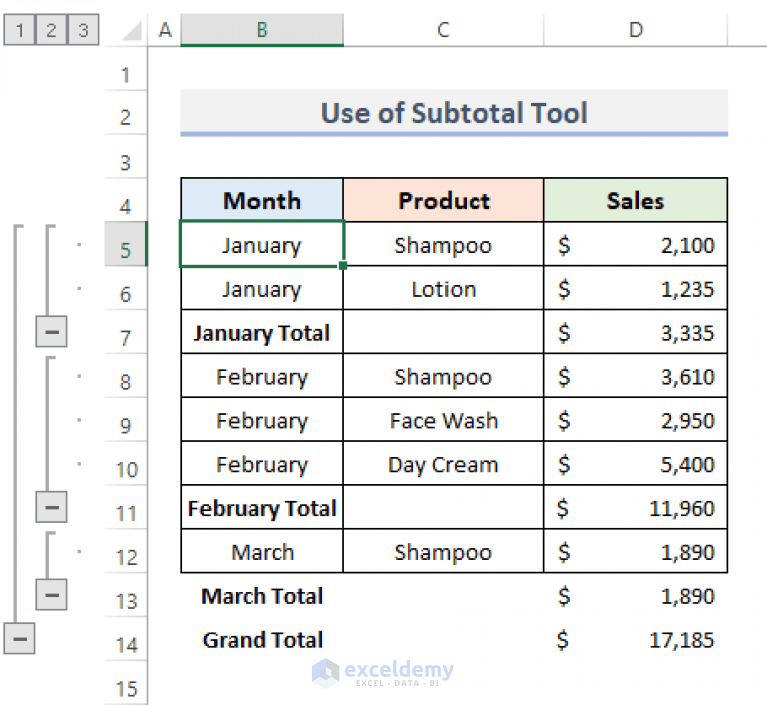Viewport: 767px width, 705px height.
Task: Select the February cell beside Face Wash
Action: (262, 420)
